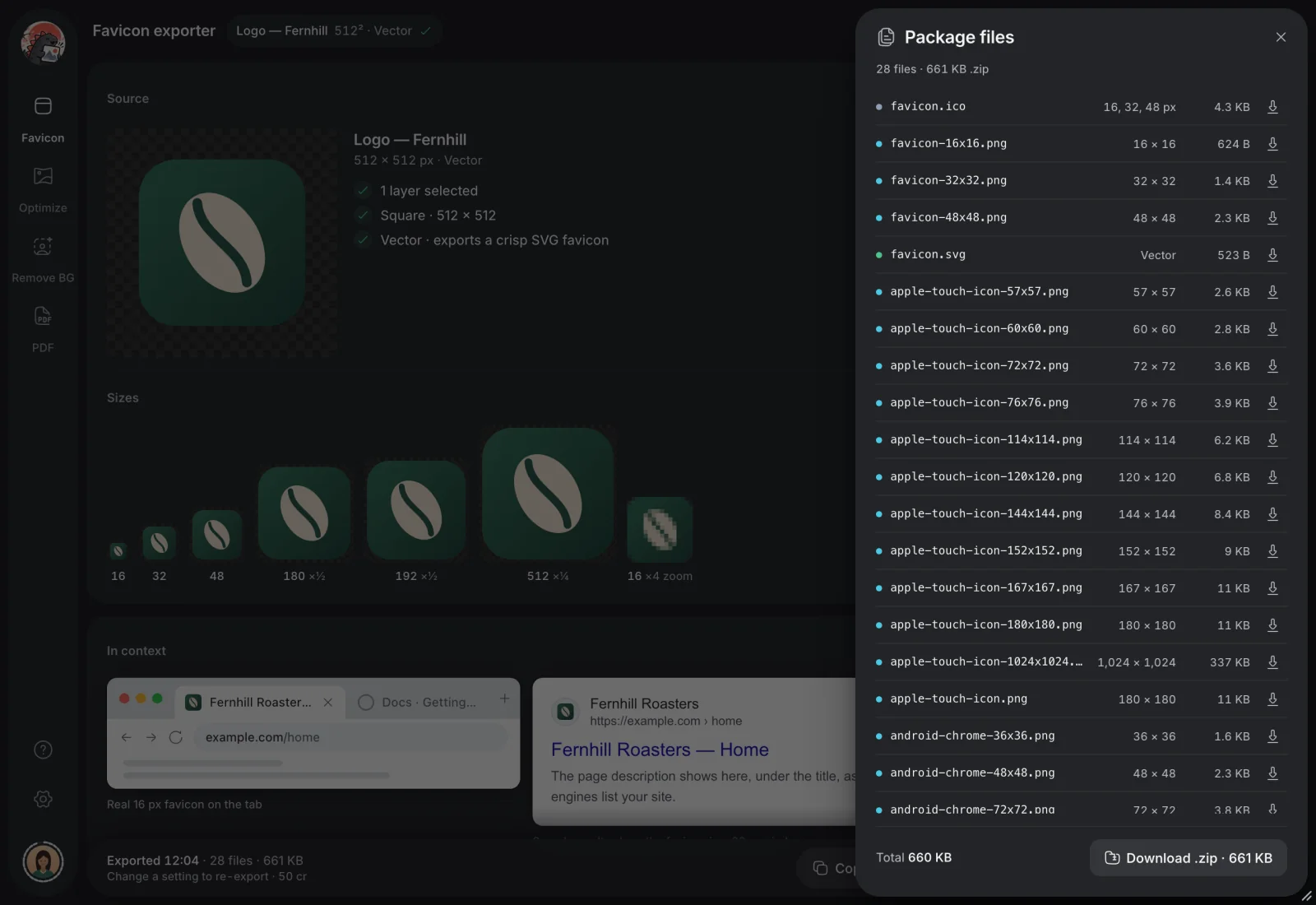
Task: Select the Docs · Getting browser tab
Action: pos(418,702)
